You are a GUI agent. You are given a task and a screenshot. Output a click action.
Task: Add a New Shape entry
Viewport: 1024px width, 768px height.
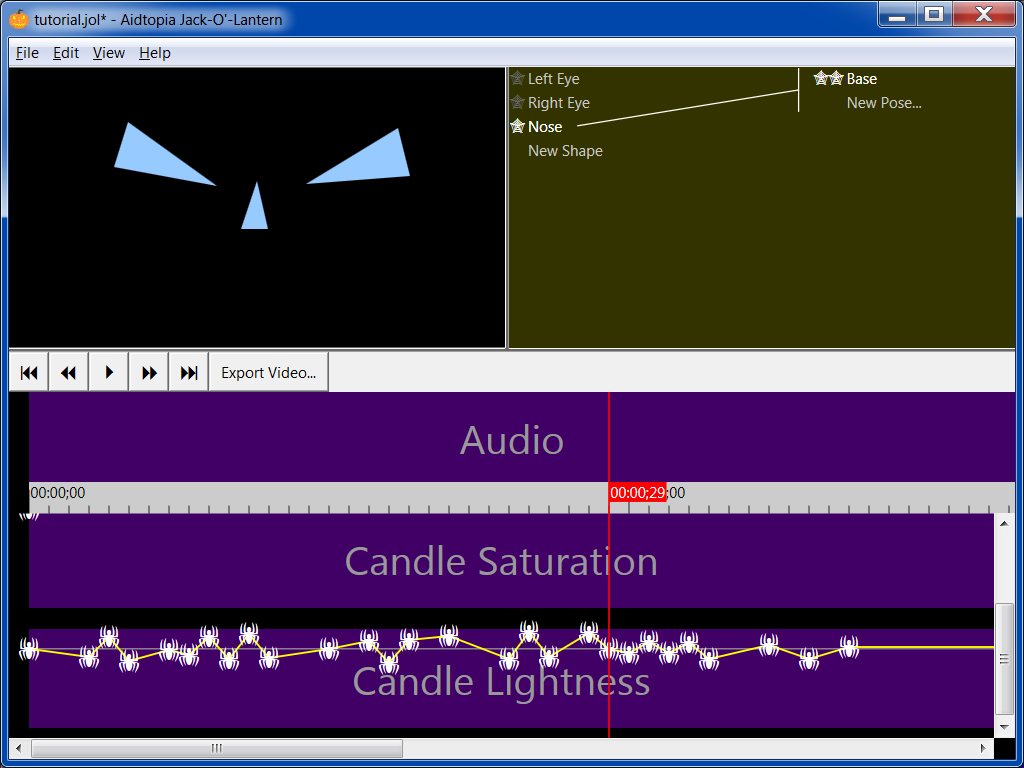[565, 151]
